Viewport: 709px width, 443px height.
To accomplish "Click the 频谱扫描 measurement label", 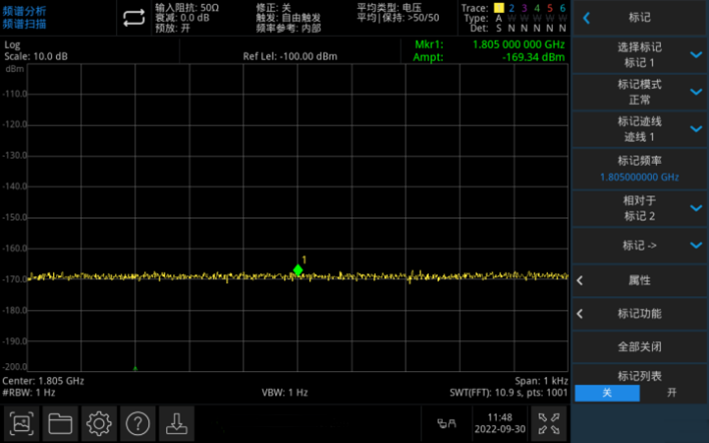I will click(x=24, y=24).
